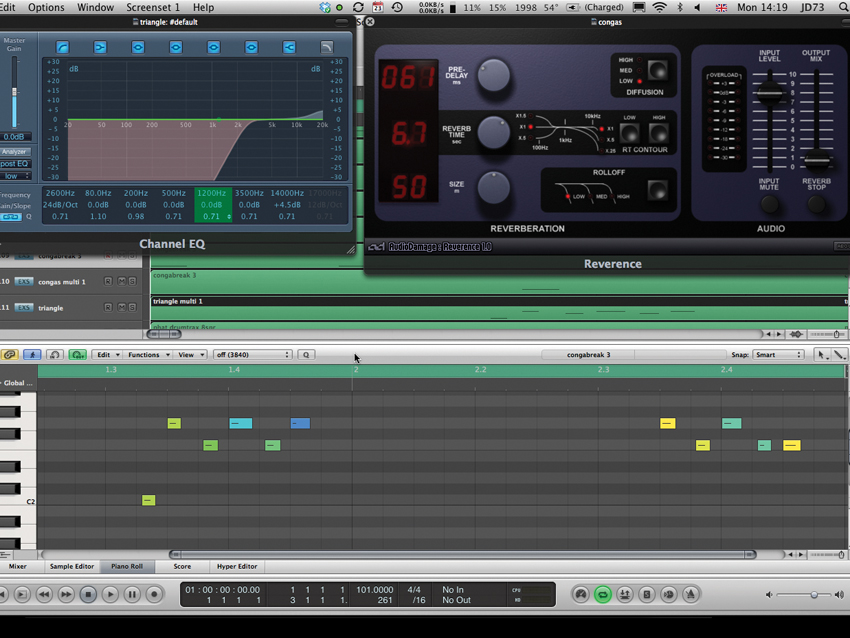Open the quantize off (3840) dropdown
The width and height of the screenshot is (850, 638).
pyautogui.click(x=253, y=355)
